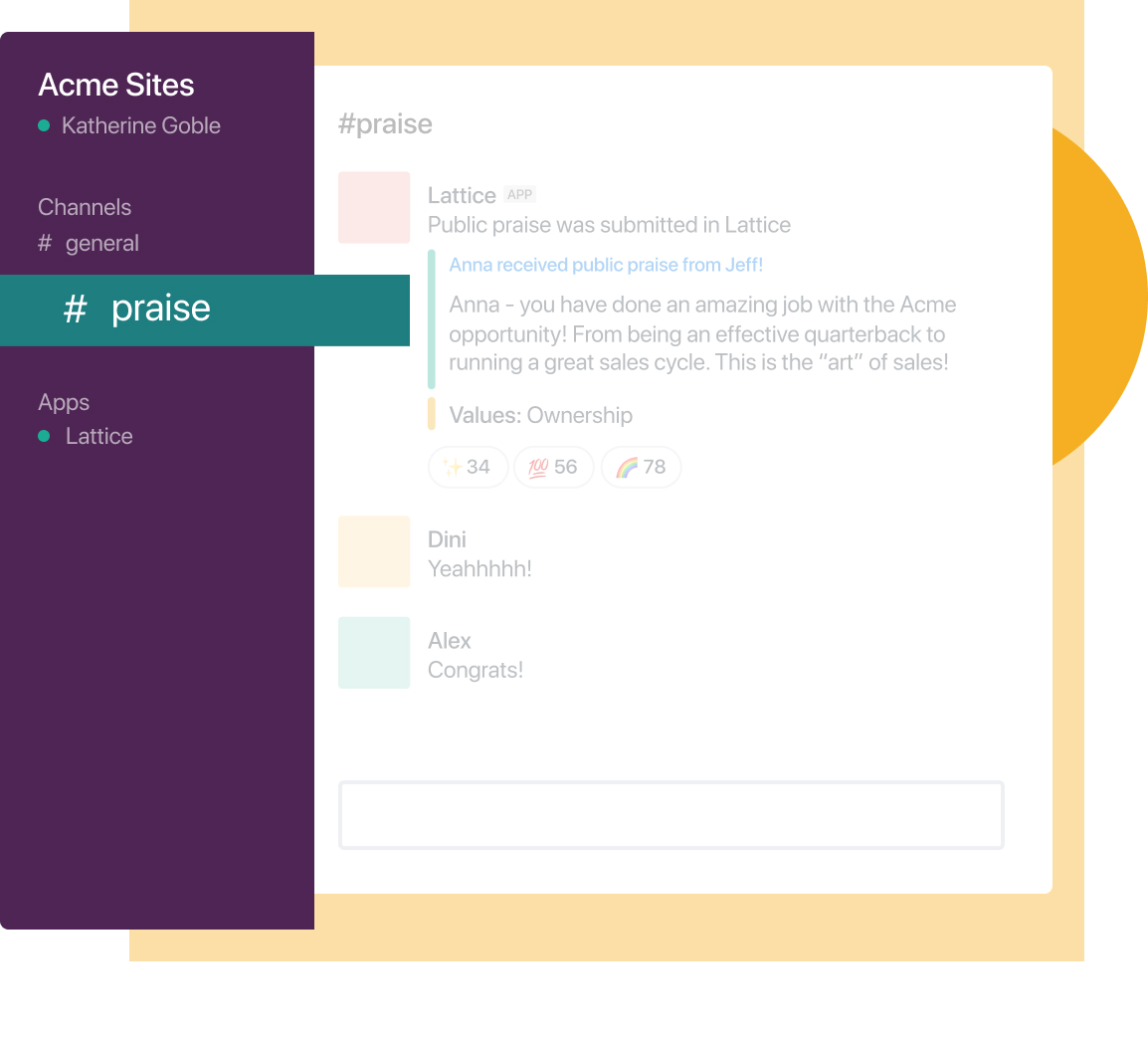Click the green dot next to Lattice app
This screenshot has height=1041, width=1148.
tap(44, 436)
